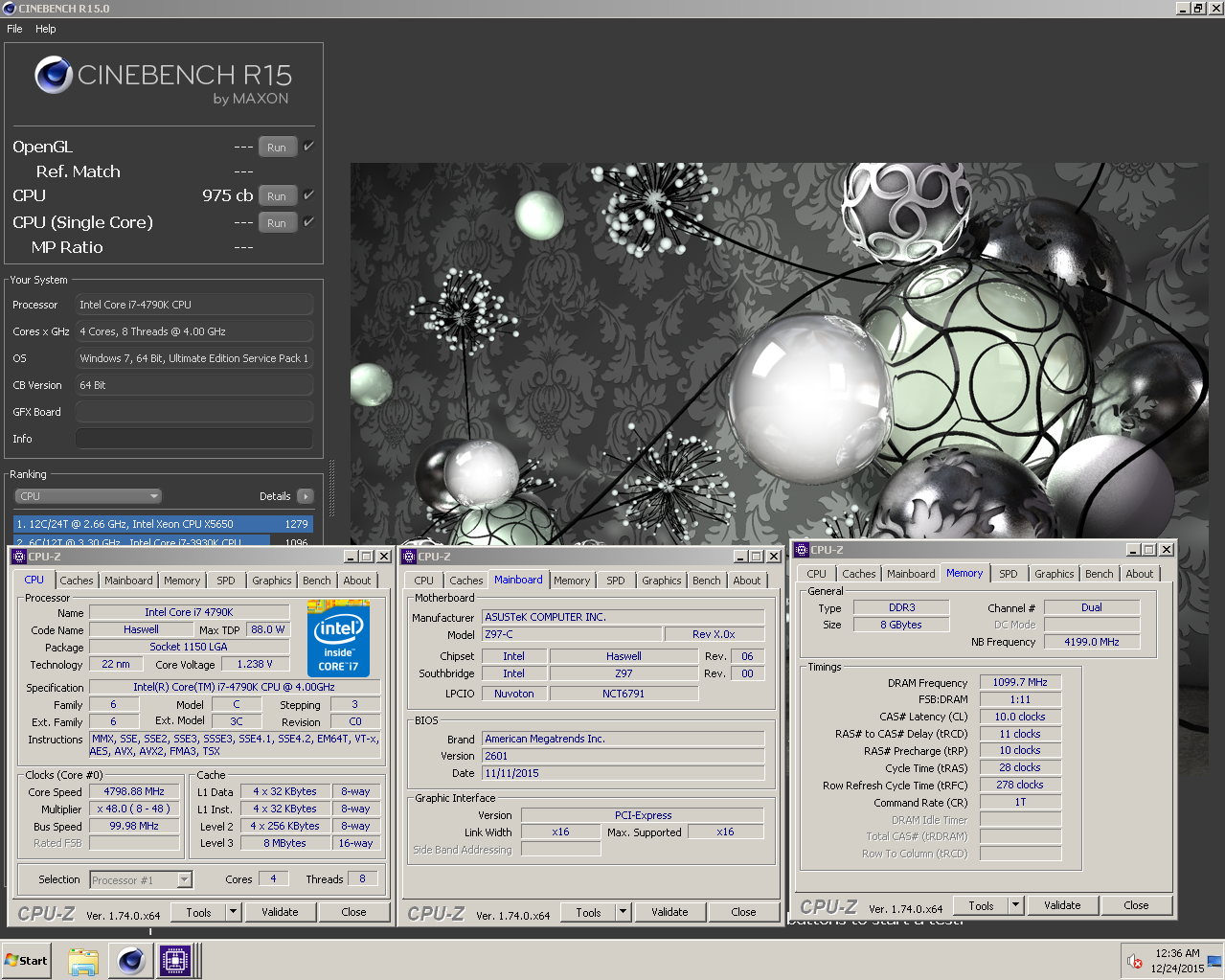
Task: Click the Start button
Action: (x=27, y=960)
